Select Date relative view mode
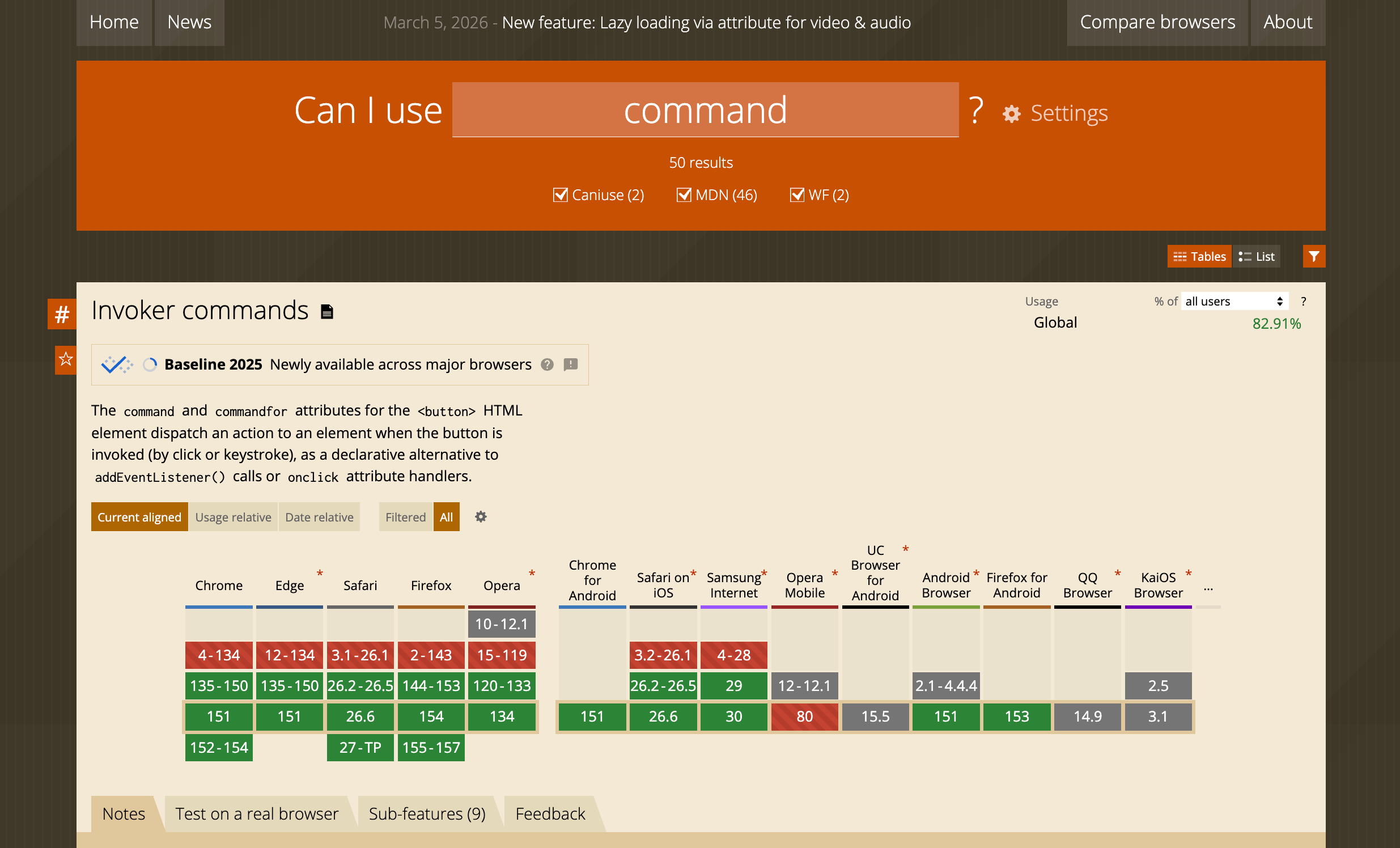This screenshot has width=1400, height=848. click(x=319, y=516)
